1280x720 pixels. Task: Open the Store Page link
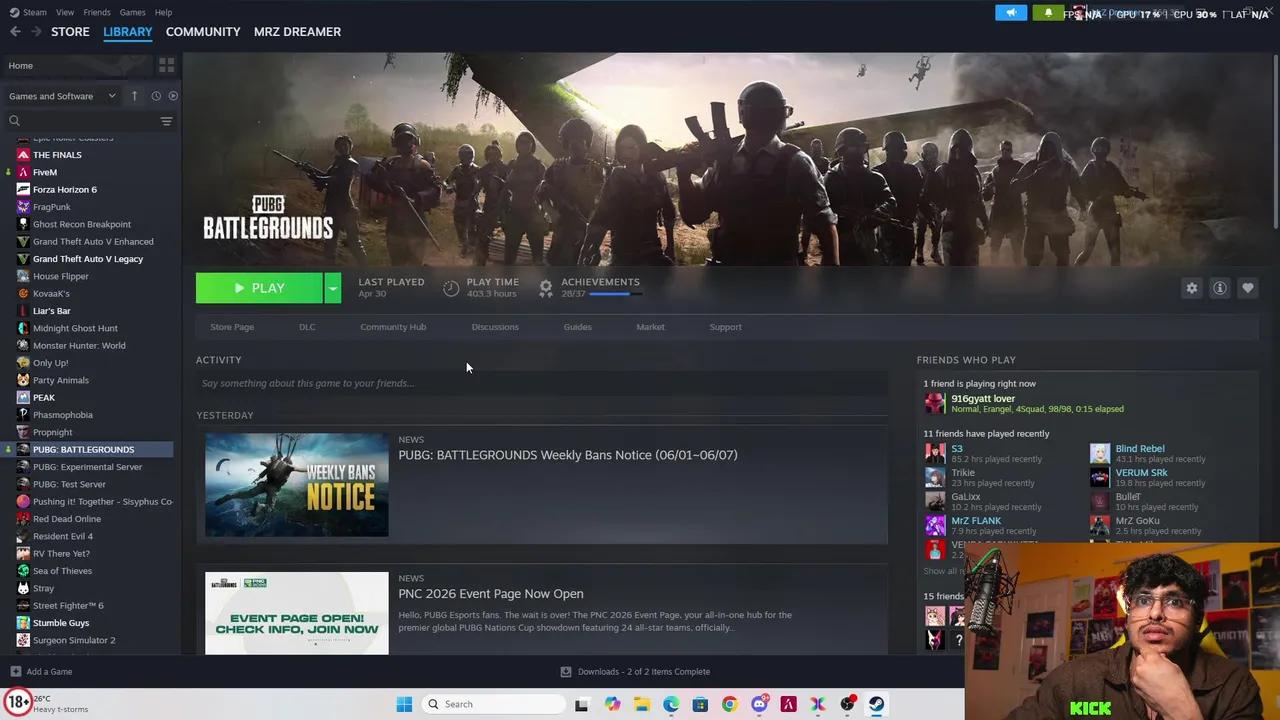point(232,327)
